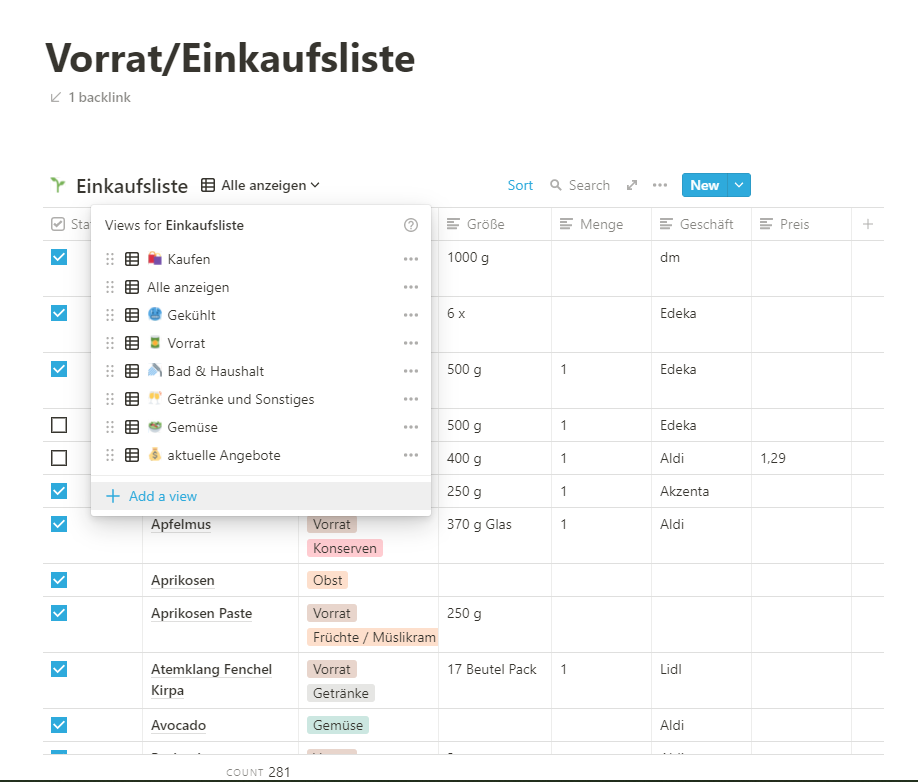This screenshot has width=918, height=782.
Task: Click the pink Konserven tag
Action: pyautogui.click(x=345, y=548)
